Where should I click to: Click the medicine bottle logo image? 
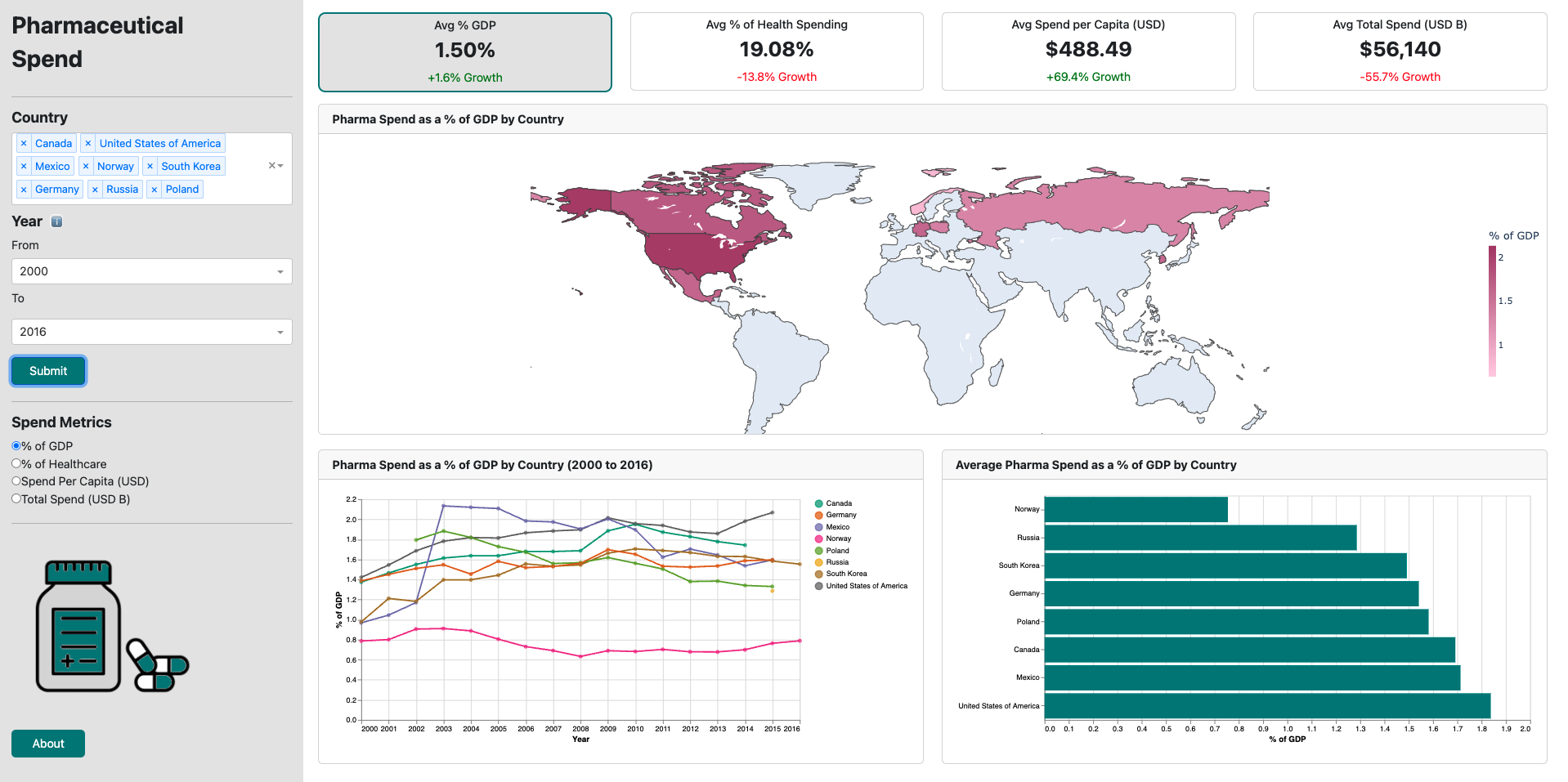pos(112,626)
